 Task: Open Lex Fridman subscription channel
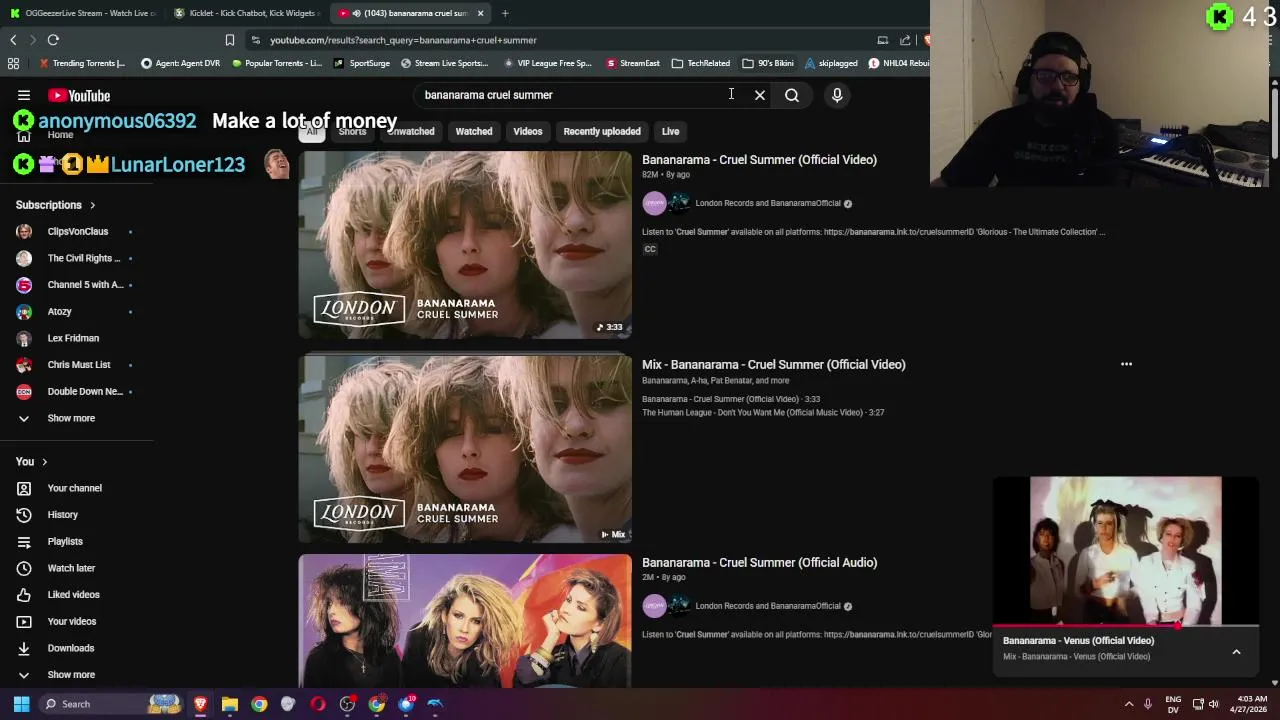[x=73, y=338]
